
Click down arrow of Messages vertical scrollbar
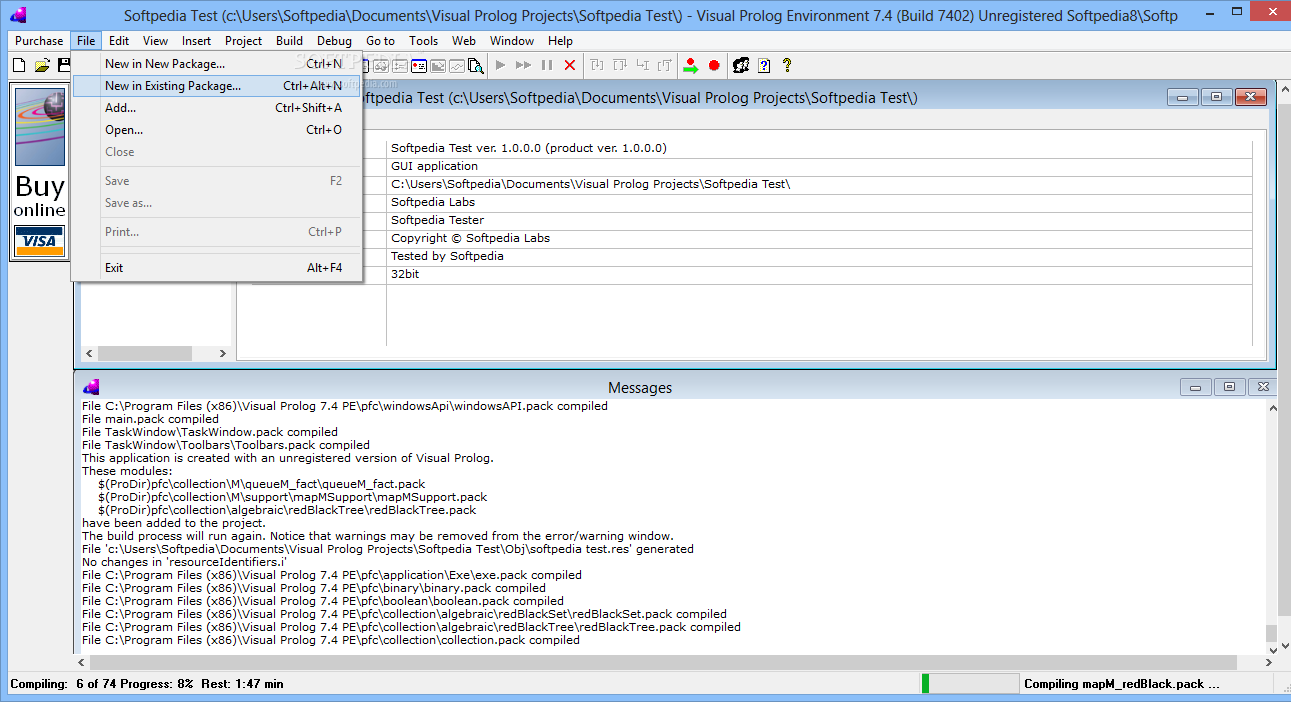click(x=1272, y=650)
